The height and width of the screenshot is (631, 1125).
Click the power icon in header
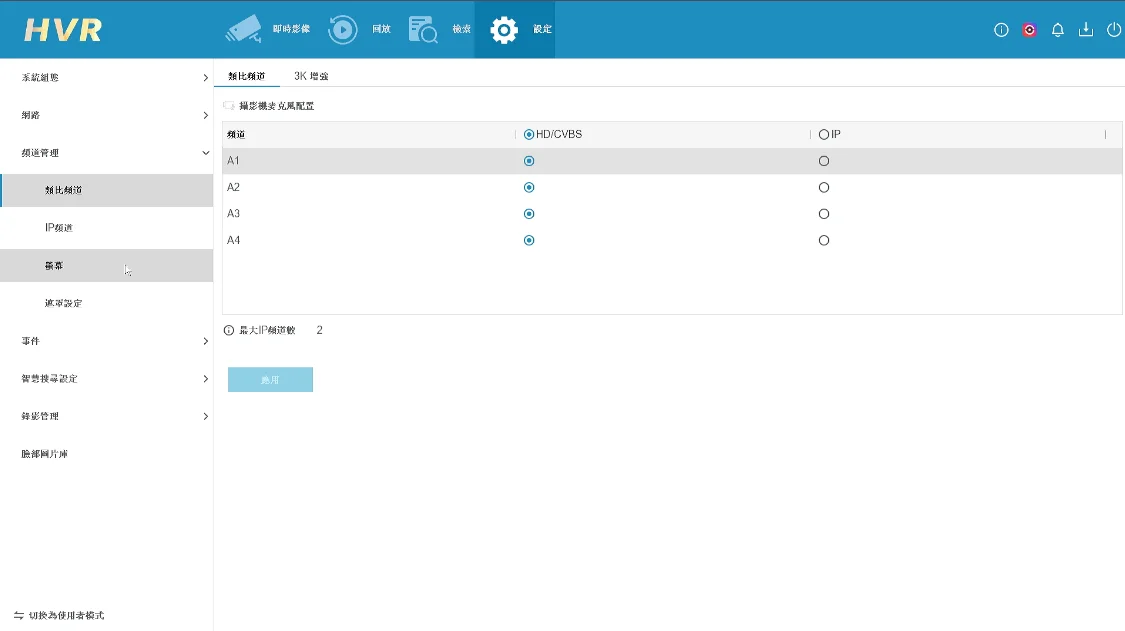click(1113, 30)
